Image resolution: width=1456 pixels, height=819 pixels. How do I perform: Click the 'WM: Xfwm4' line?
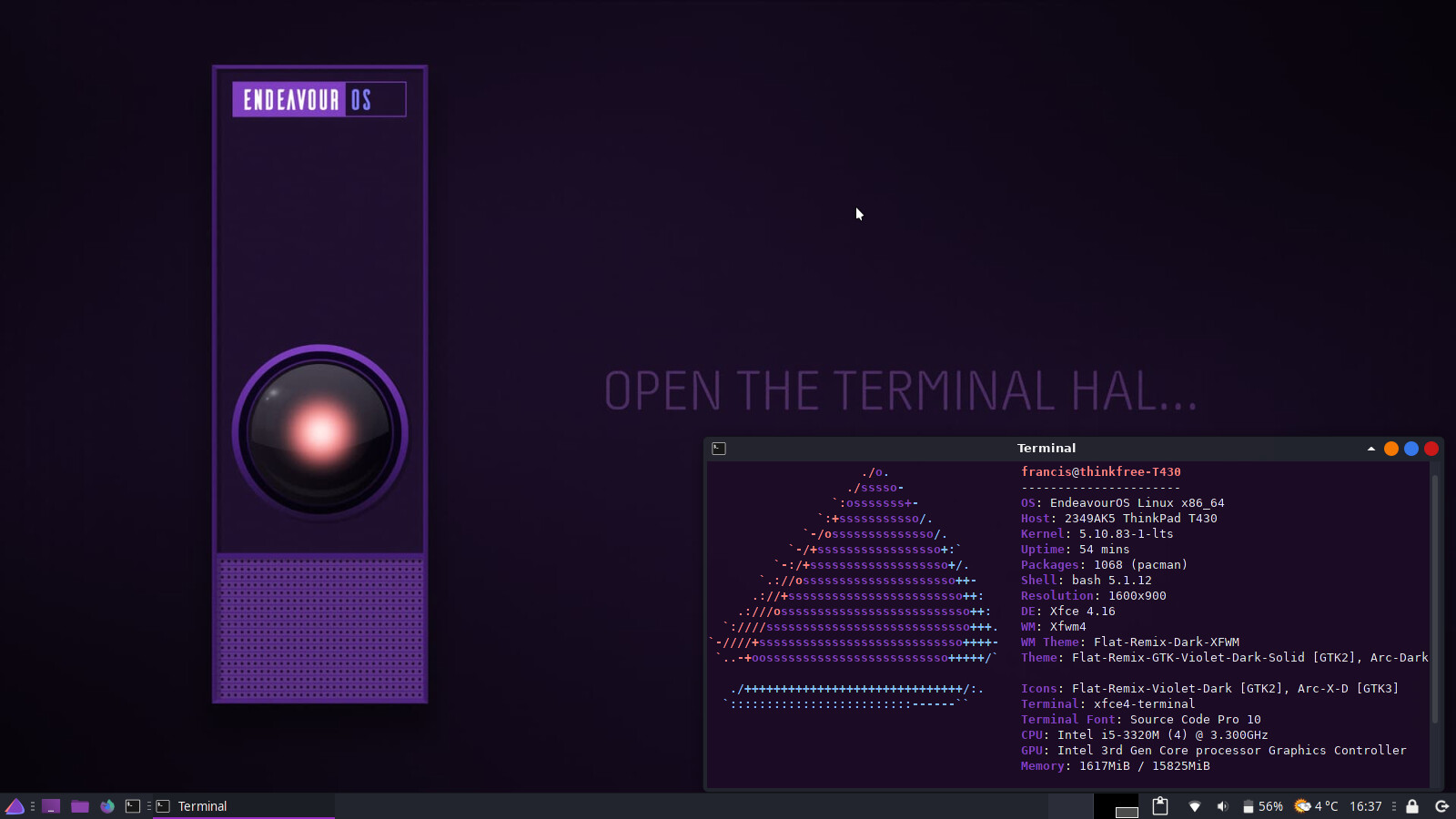point(1054,627)
